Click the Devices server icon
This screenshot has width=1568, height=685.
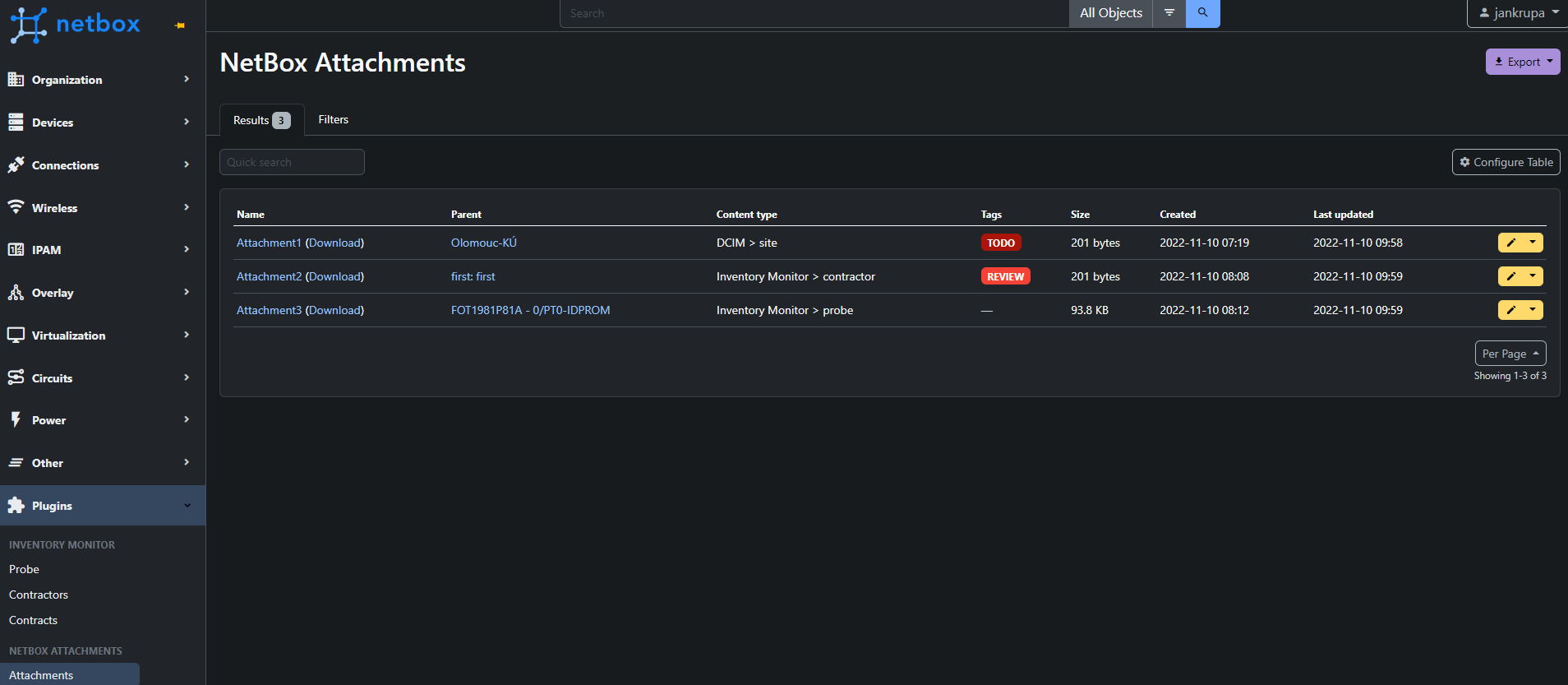16,122
